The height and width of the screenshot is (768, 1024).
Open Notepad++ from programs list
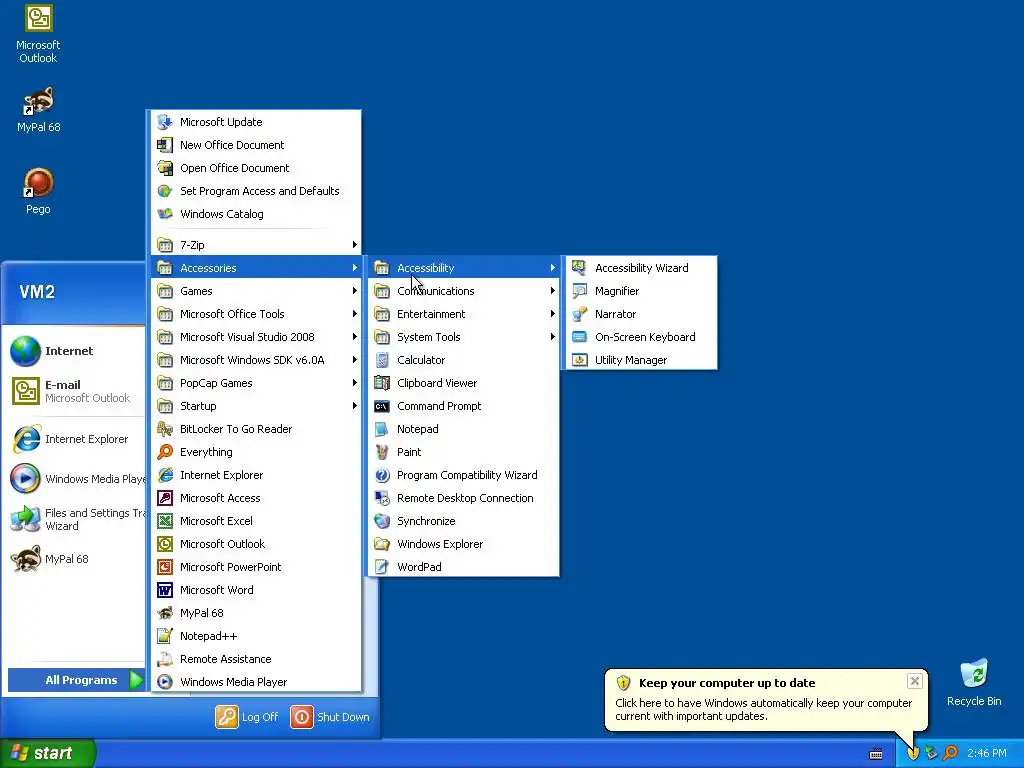(x=256, y=636)
